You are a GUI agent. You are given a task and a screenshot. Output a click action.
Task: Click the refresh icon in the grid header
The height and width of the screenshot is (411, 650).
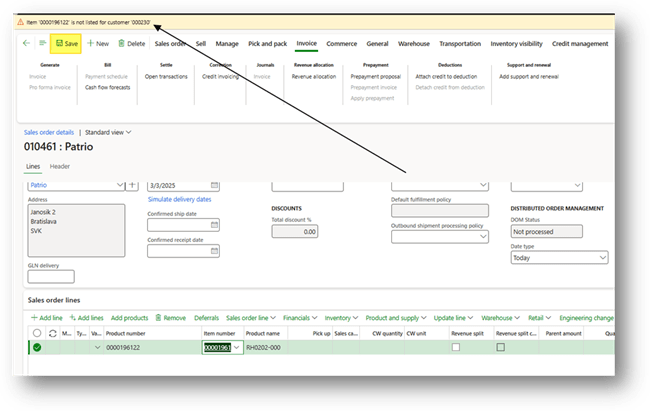pyautogui.click(x=52, y=333)
